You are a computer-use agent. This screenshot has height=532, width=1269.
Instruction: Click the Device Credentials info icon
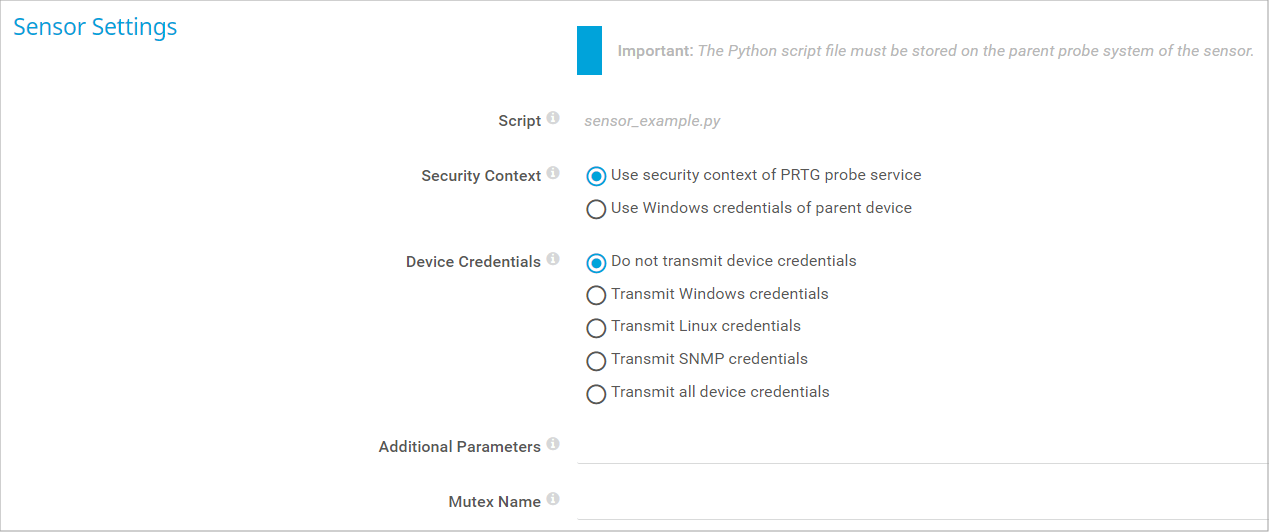click(x=553, y=260)
